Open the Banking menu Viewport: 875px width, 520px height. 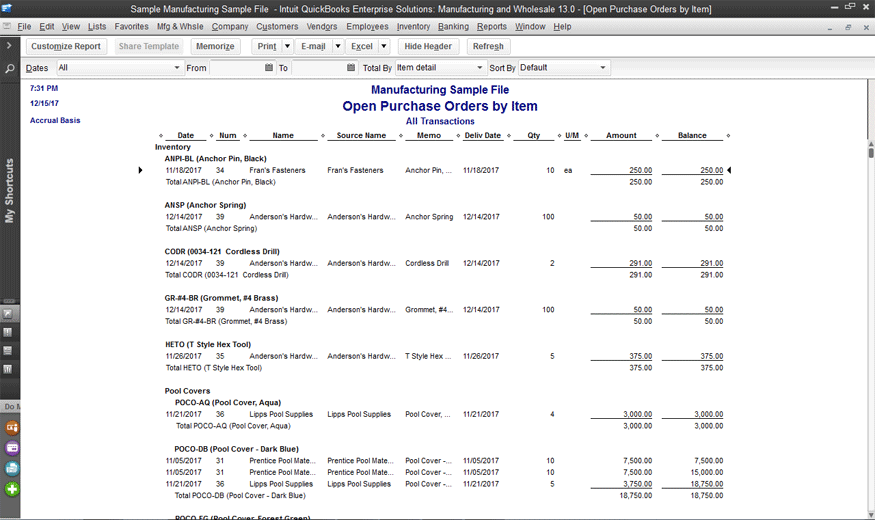pos(453,26)
